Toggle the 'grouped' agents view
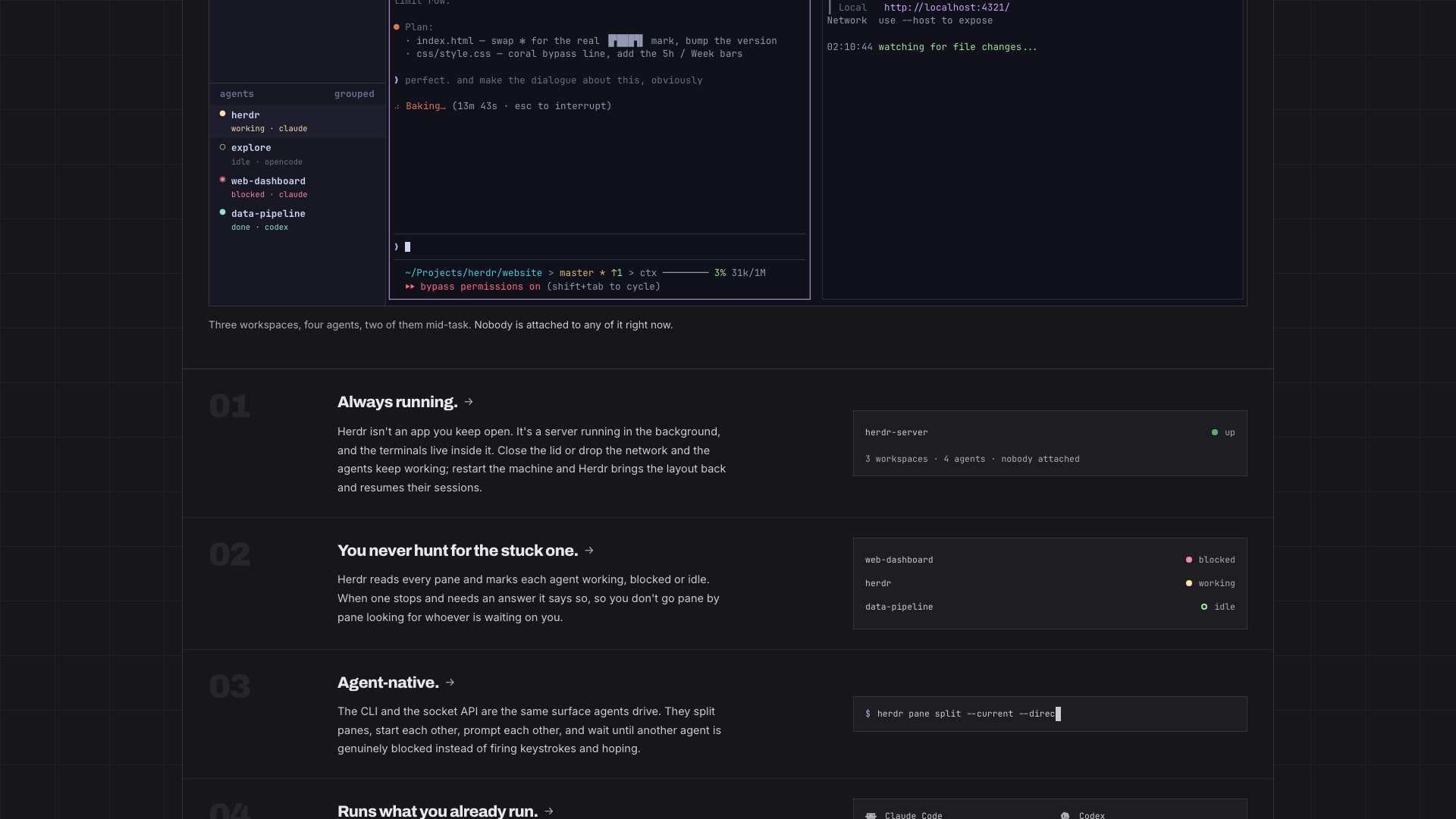 [354, 94]
